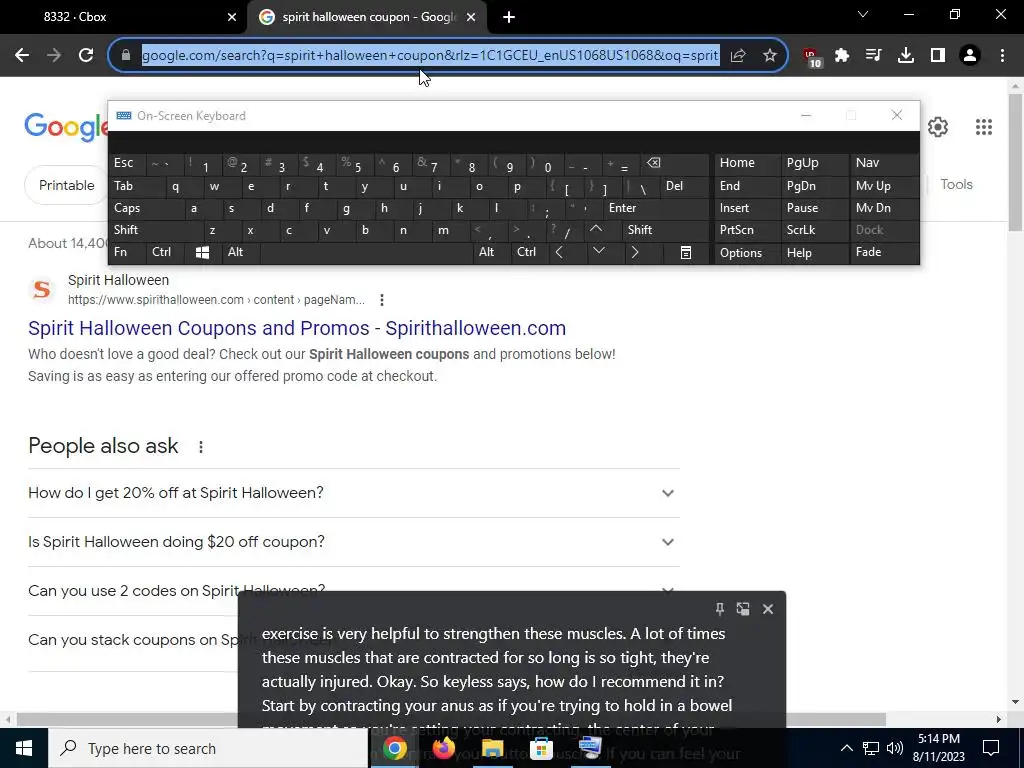1024x768 pixels.
Task: Pin the live caption panel
Action: (719, 609)
